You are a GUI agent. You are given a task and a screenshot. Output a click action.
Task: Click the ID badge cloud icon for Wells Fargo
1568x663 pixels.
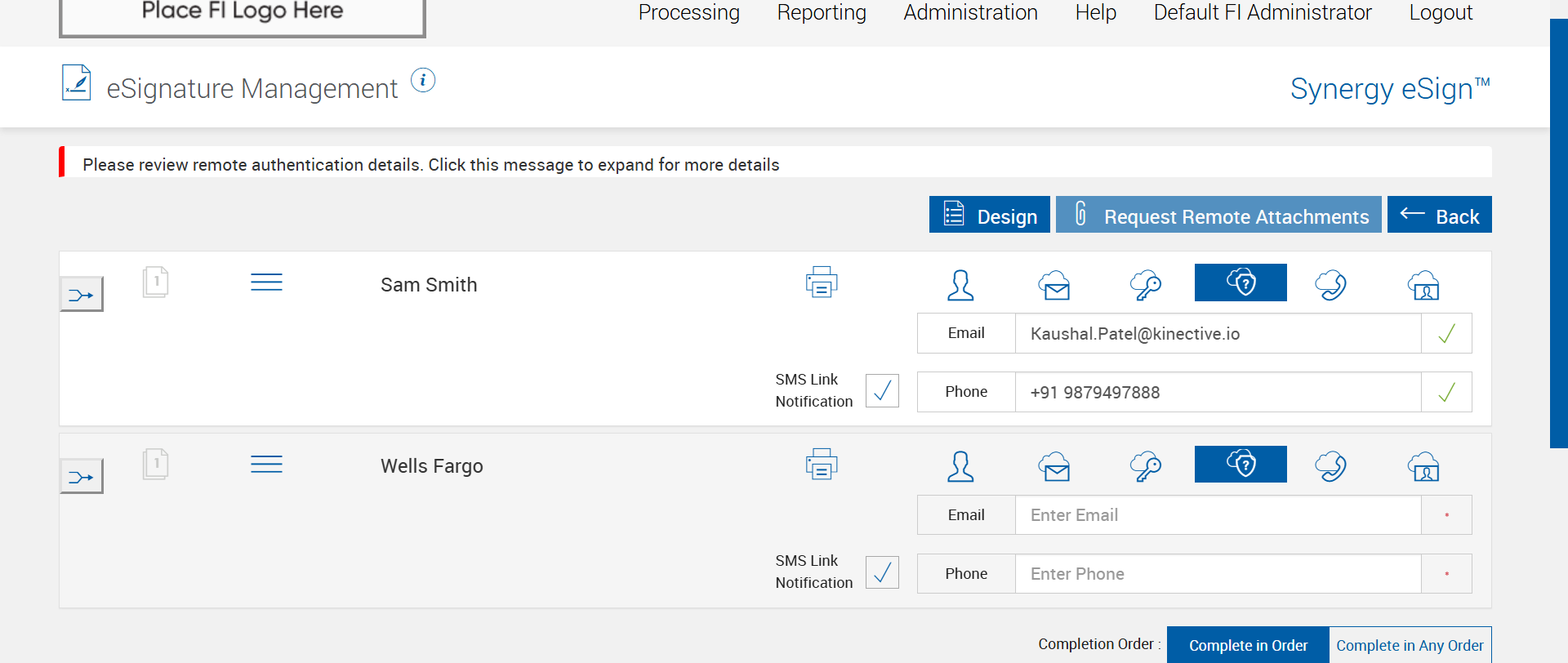[1423, 466]
